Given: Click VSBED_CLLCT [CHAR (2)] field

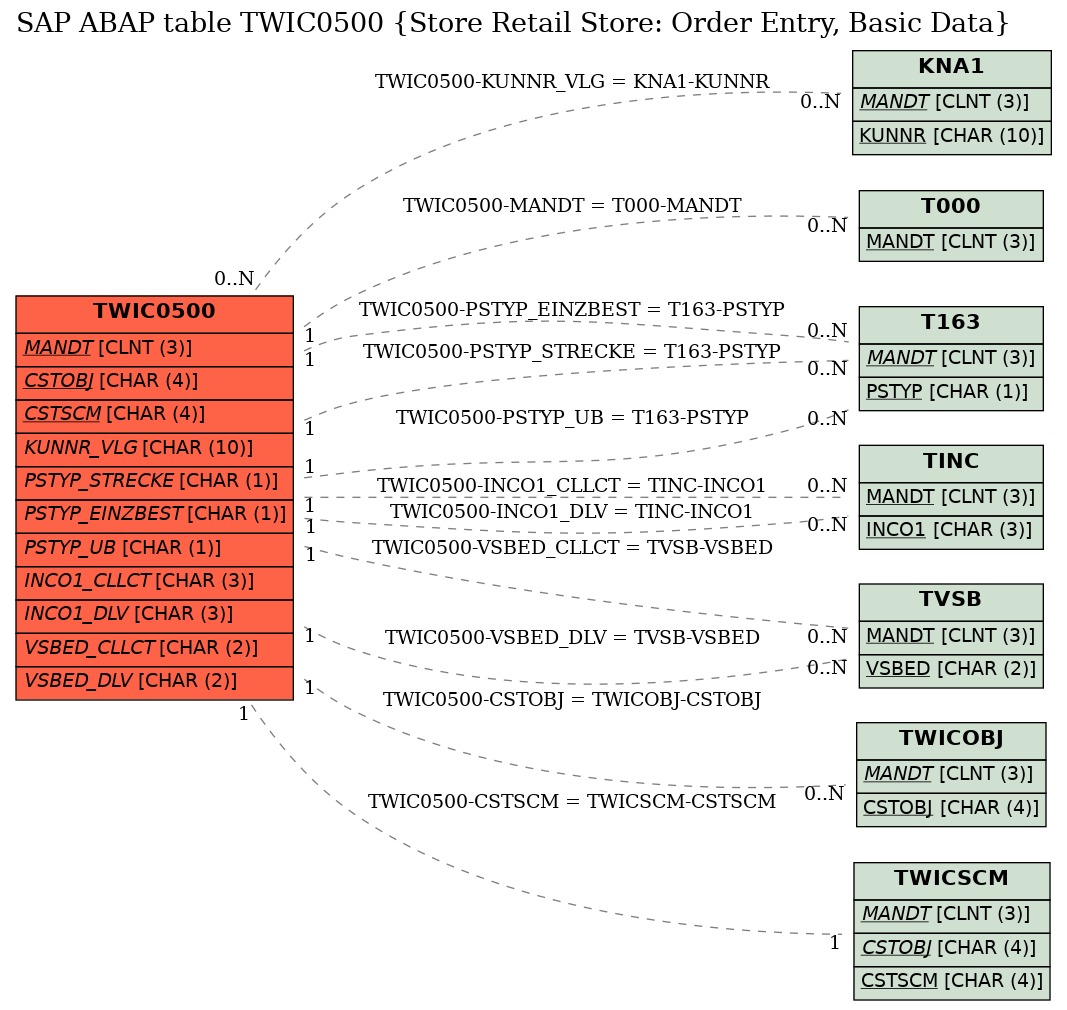Looking at the screenshot, I should coord(154,649).
